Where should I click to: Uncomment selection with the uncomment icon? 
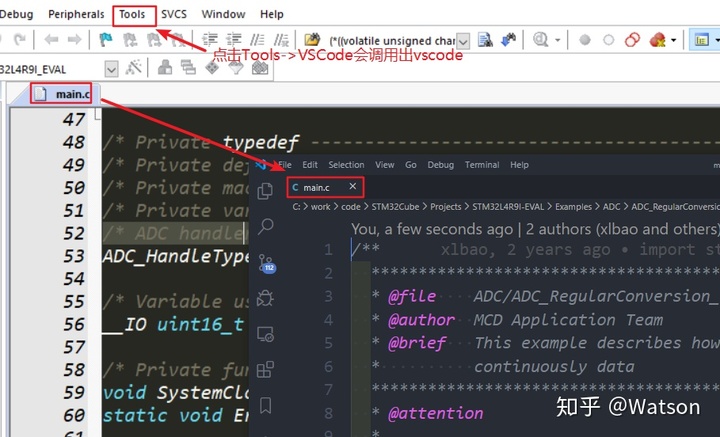click(x=281, y=40)
